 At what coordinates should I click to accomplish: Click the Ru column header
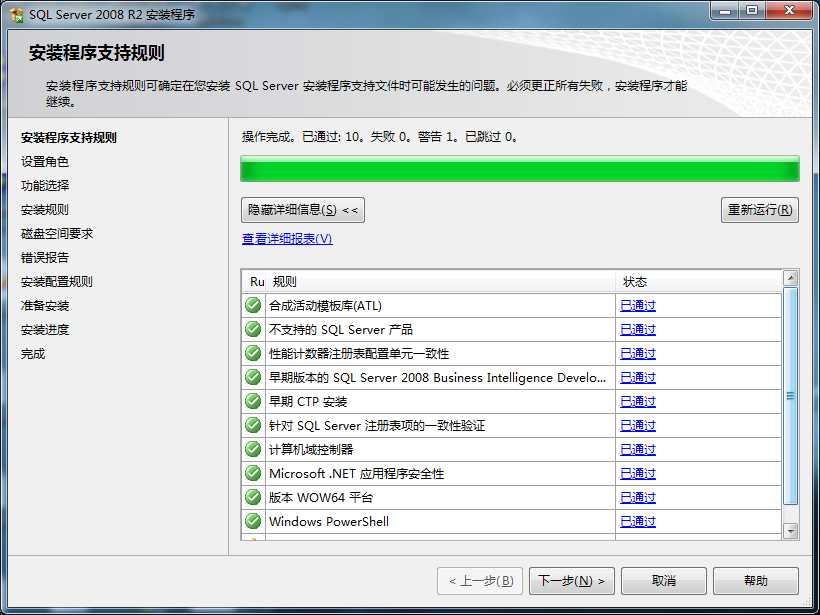[254, 282]
